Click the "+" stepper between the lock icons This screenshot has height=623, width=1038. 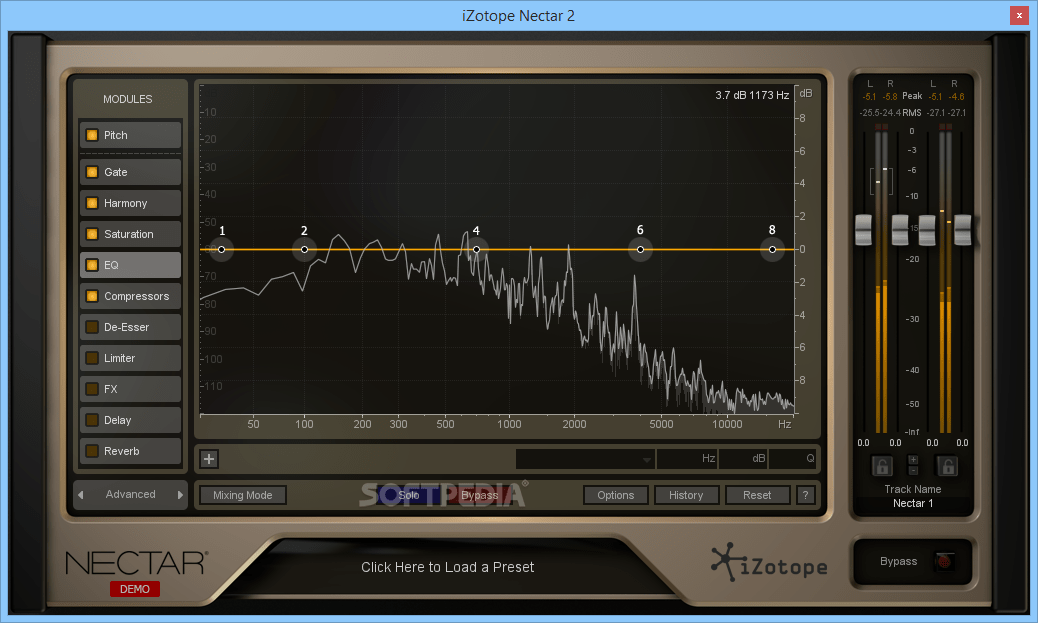(913, 458)
